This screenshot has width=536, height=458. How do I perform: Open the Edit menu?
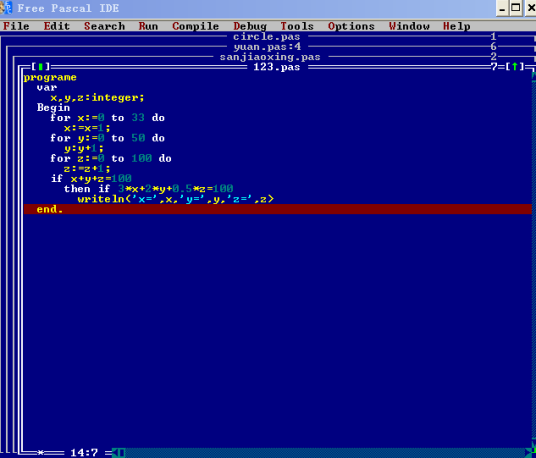pos(57,26)
